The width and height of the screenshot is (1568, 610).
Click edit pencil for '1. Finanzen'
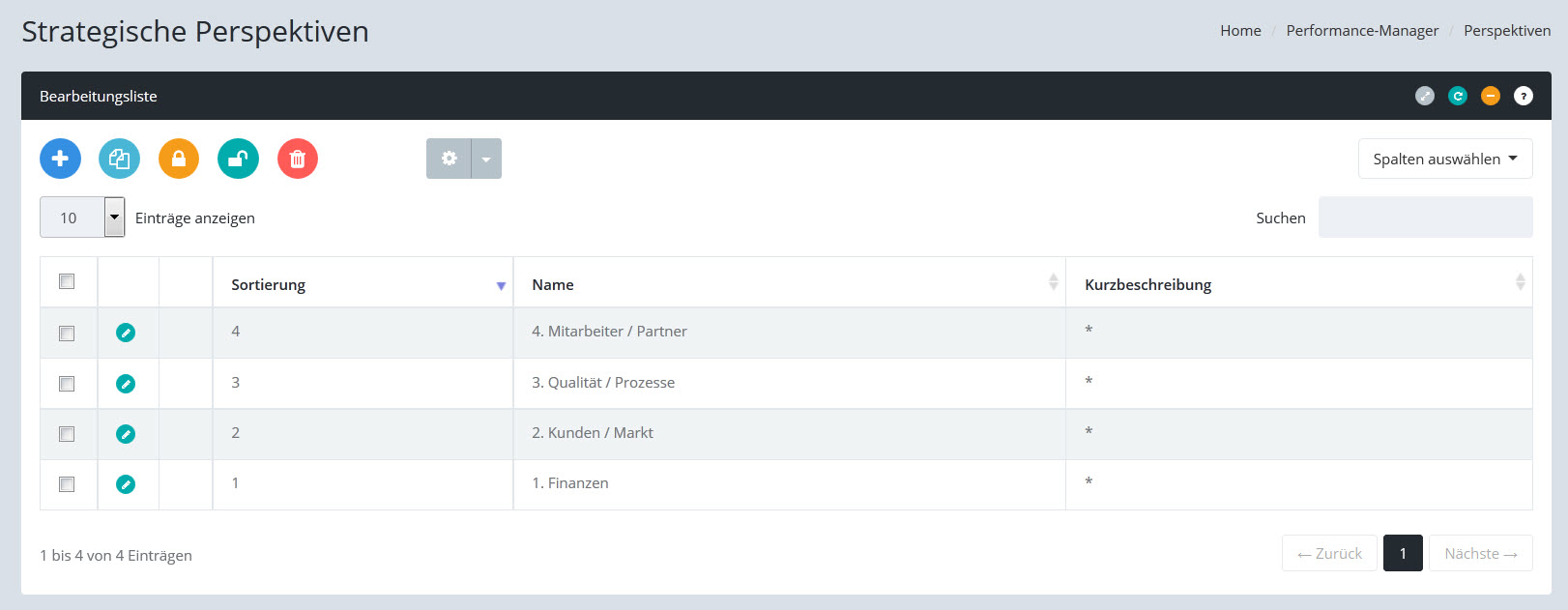(126, 484)
